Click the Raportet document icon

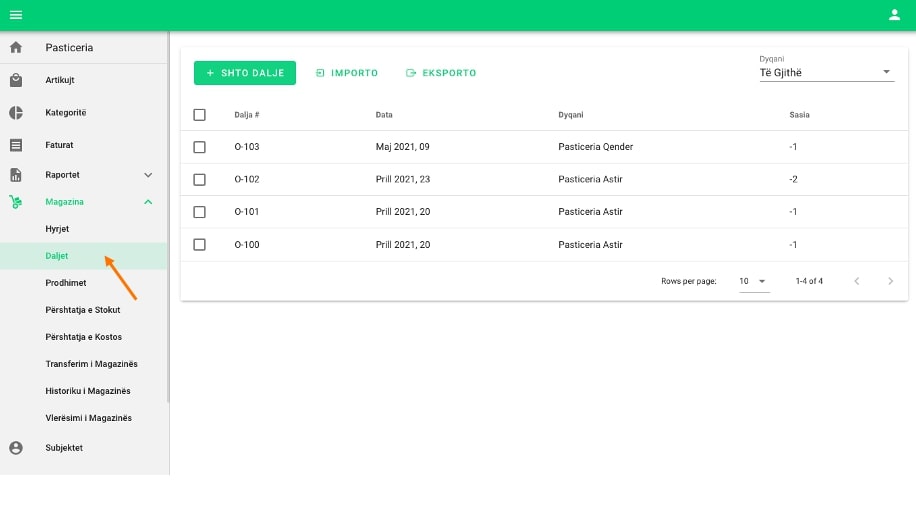point(16,175)
